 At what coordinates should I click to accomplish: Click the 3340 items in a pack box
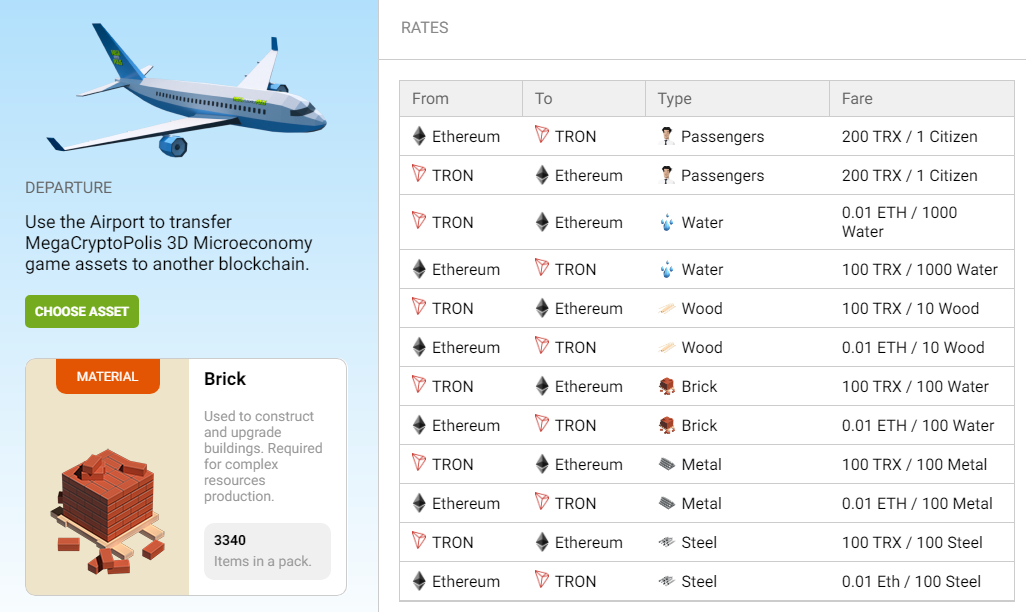coord(267,551)
